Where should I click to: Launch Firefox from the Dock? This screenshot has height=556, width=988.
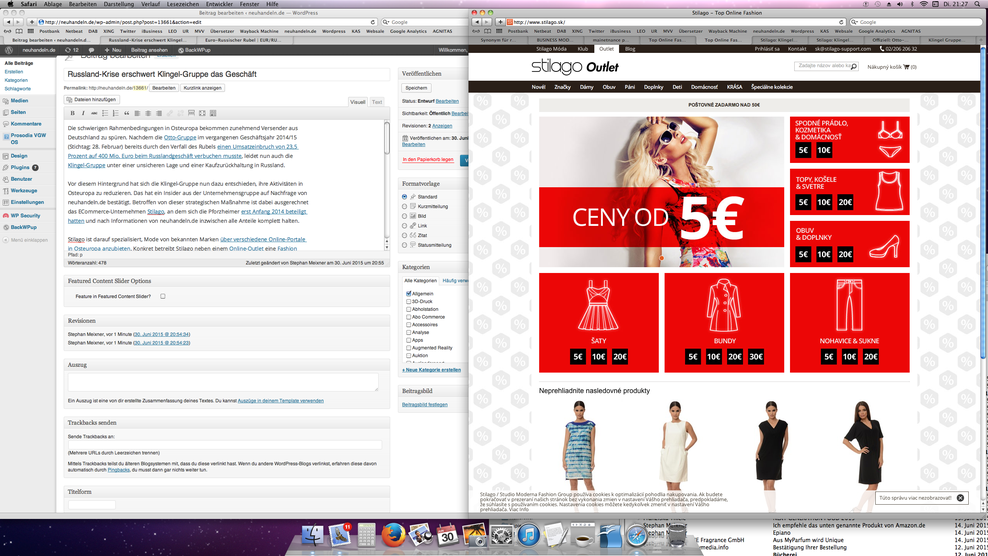393,536
